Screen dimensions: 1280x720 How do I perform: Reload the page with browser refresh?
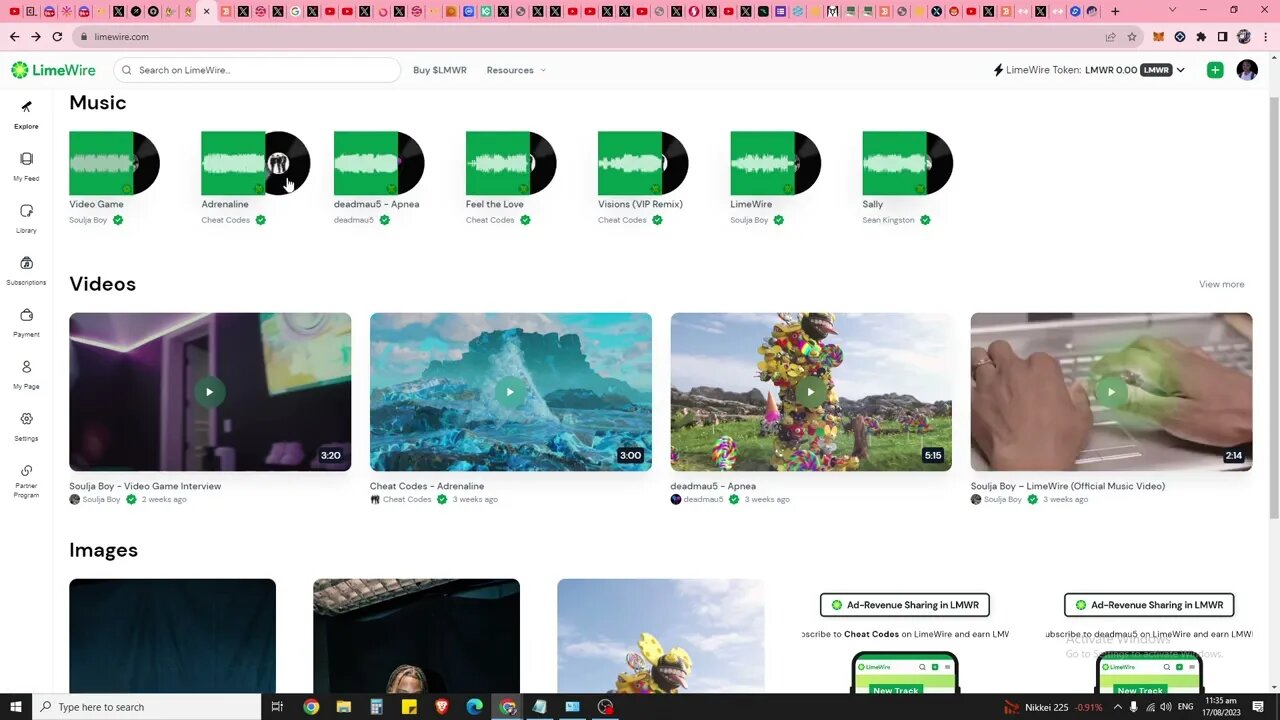pyautogui.click(x=57, y=36)
